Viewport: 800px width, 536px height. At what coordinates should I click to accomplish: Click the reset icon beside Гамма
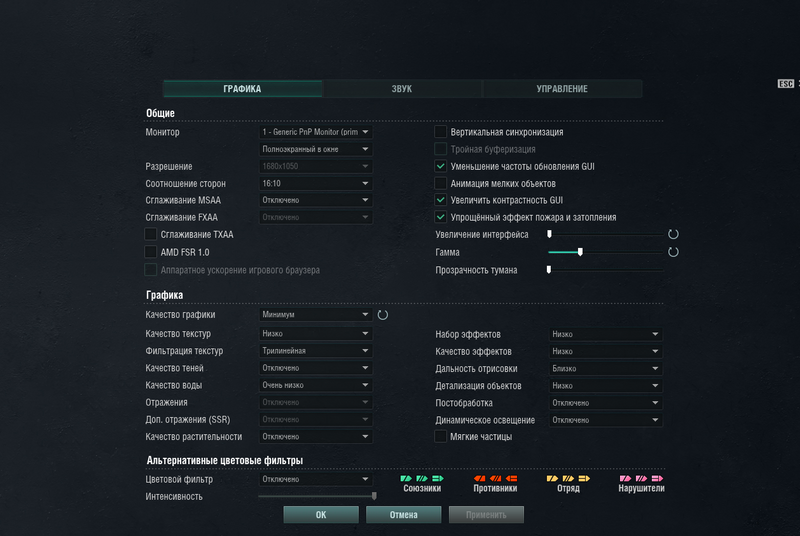673,252
